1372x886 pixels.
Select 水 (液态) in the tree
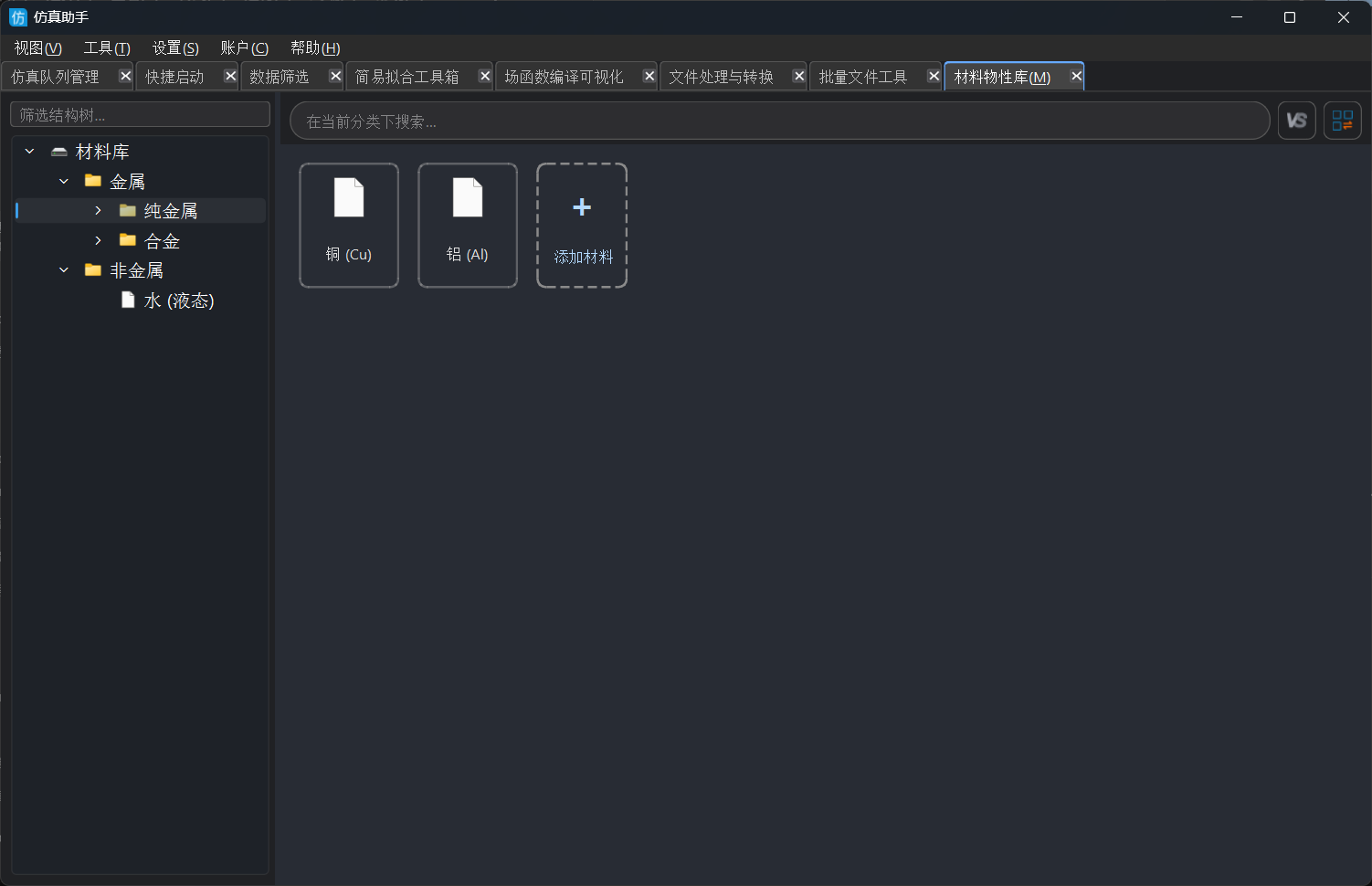point(179,301)
